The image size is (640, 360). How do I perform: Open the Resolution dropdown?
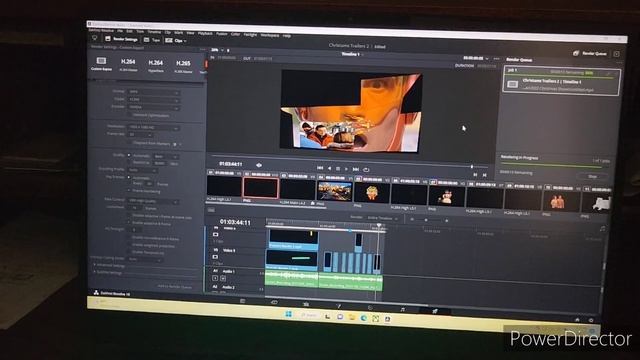[153, 127]
